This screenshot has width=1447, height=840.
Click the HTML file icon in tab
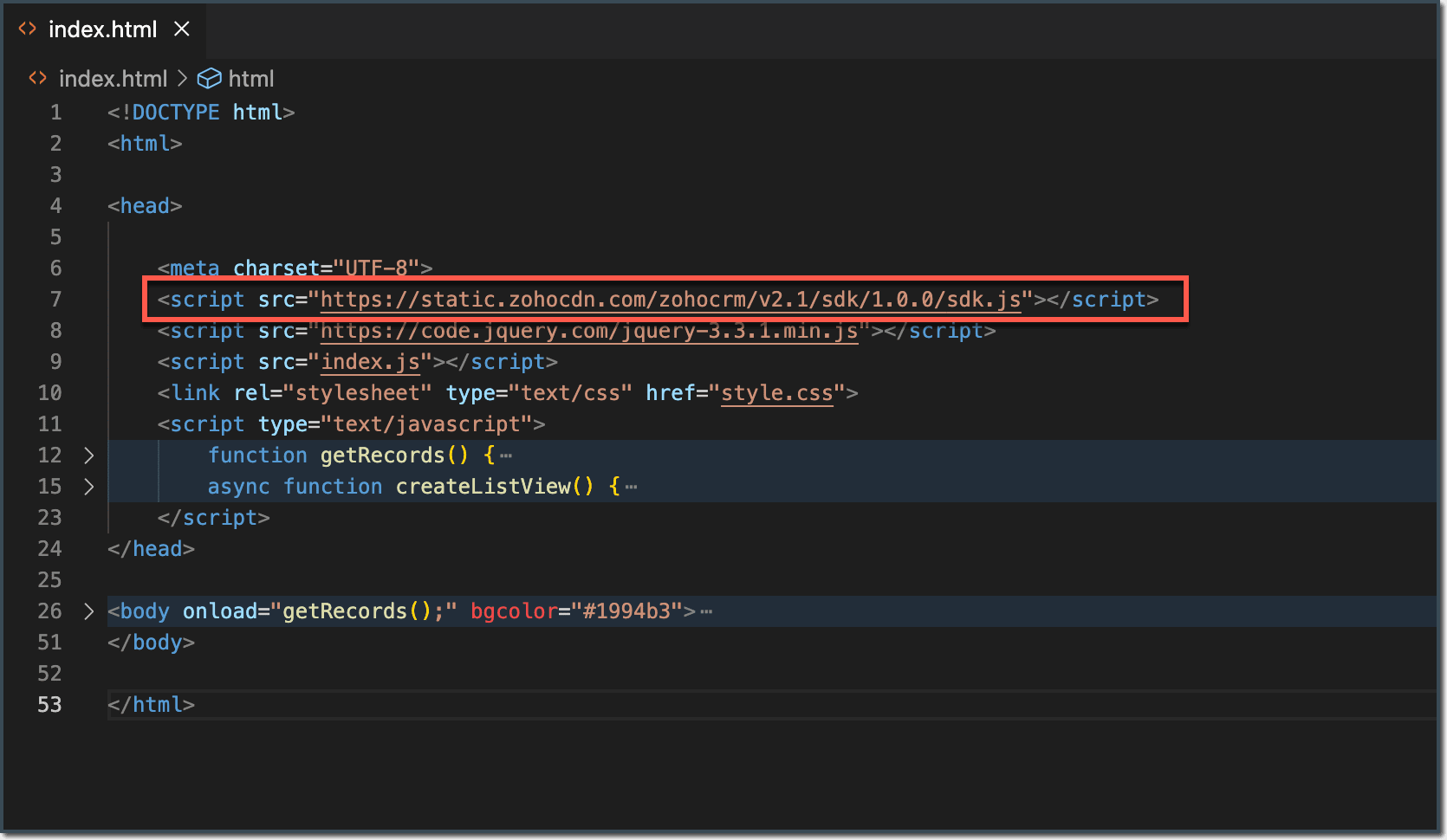pos(28,29)
